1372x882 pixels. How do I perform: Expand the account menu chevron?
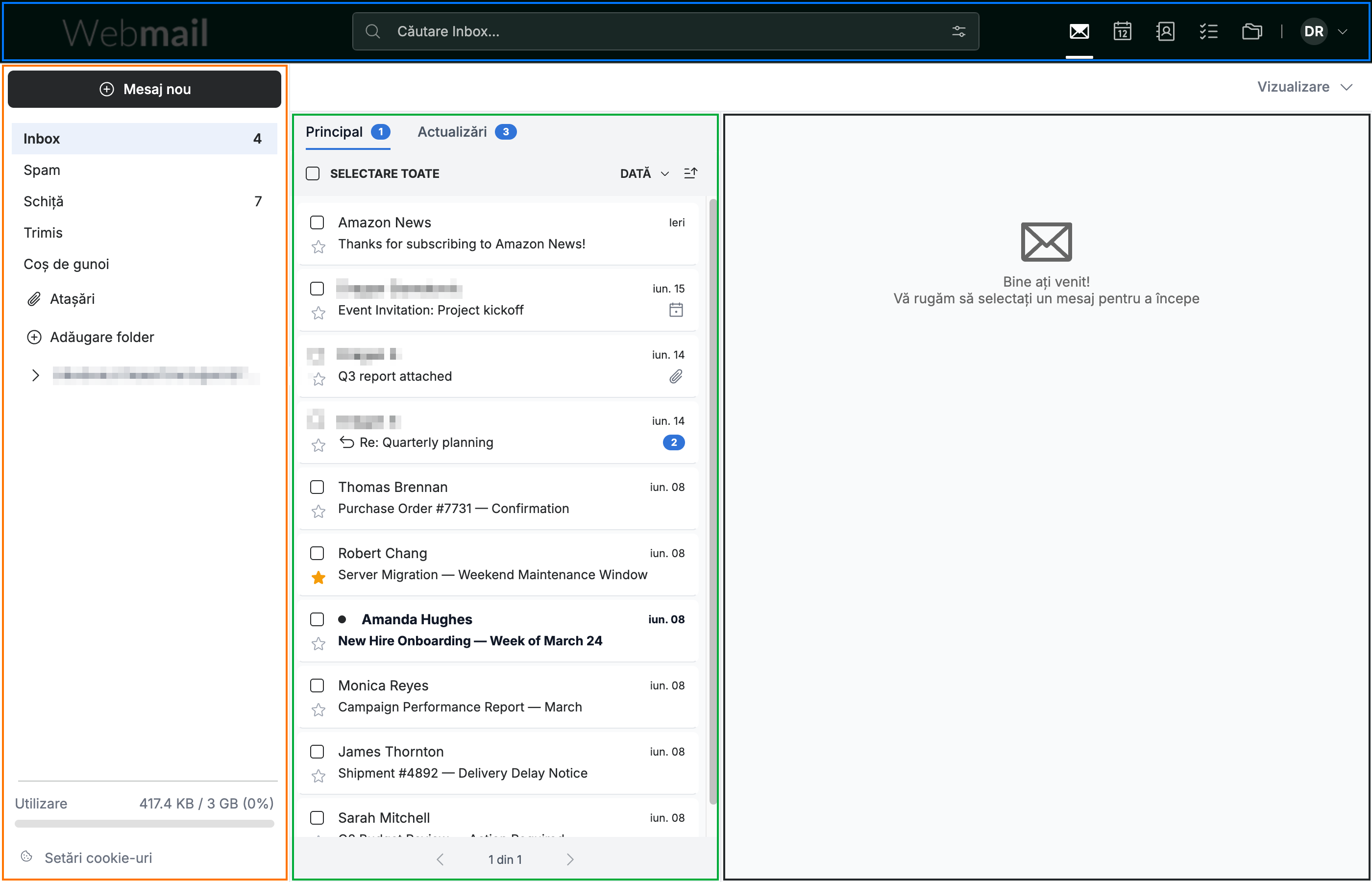pos(1342,31)
